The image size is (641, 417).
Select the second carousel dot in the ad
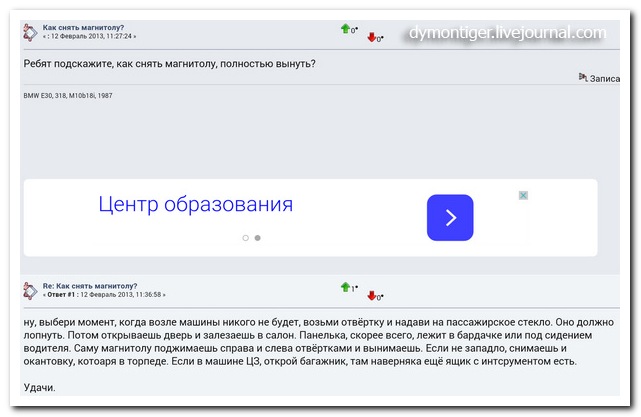pyautogui.click(x=257, y=238)
